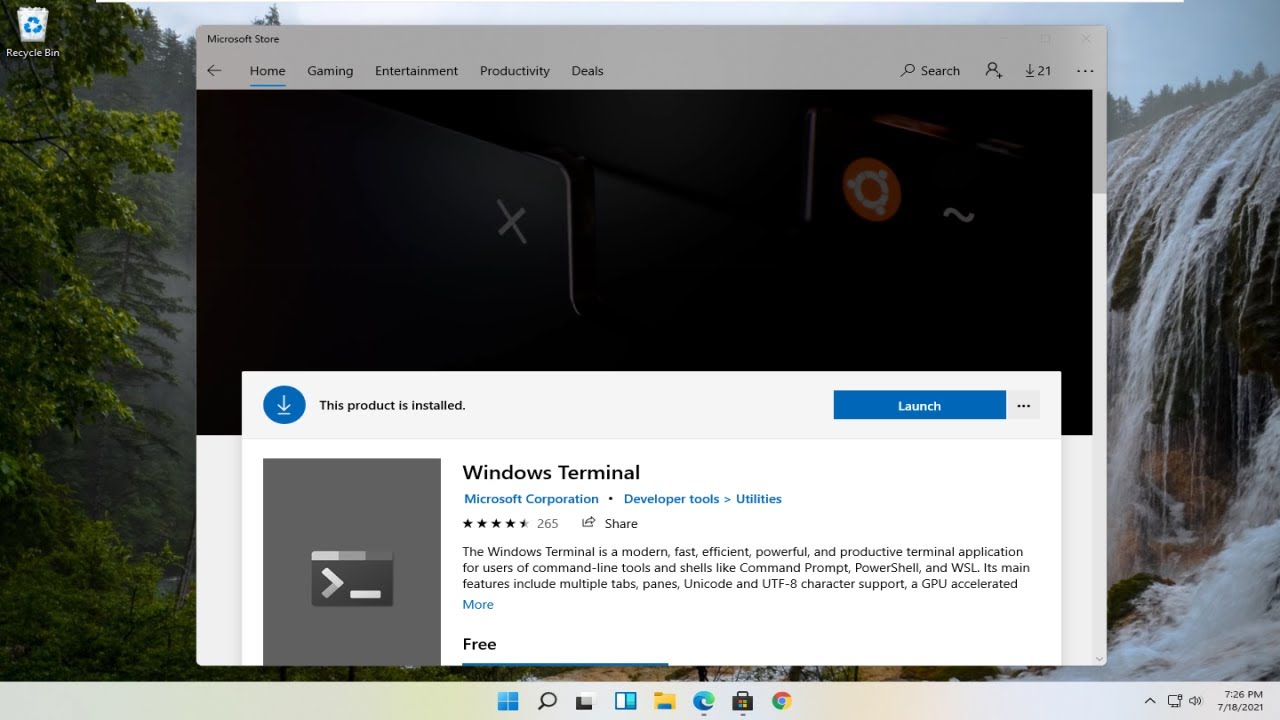Open File Explorer from the taskbar

(664, 701)
